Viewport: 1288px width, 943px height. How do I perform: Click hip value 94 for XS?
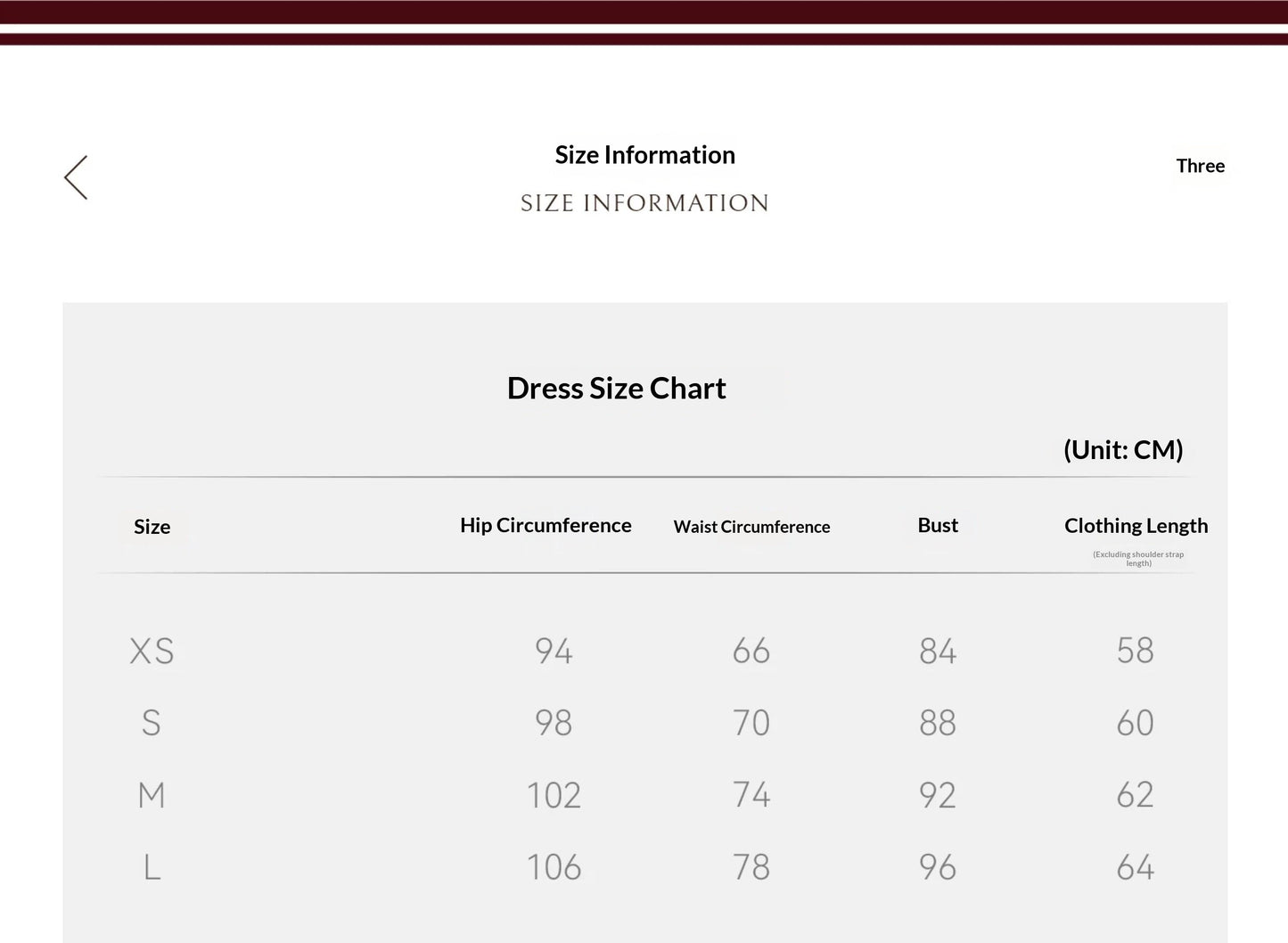click(554, 651)
